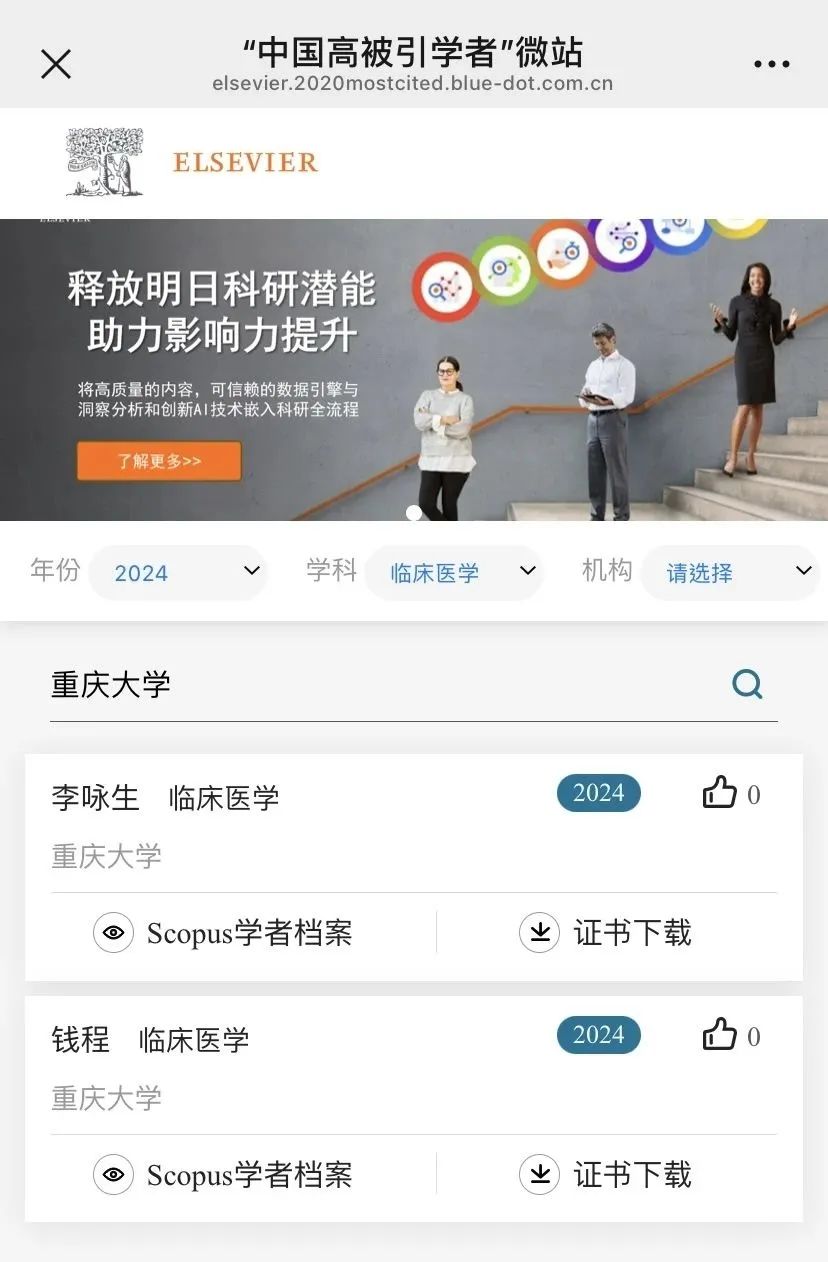Viewport: 828px width, 1262px height.
Task: Select the banner carousel dot indicator
Action: (414, 513)
